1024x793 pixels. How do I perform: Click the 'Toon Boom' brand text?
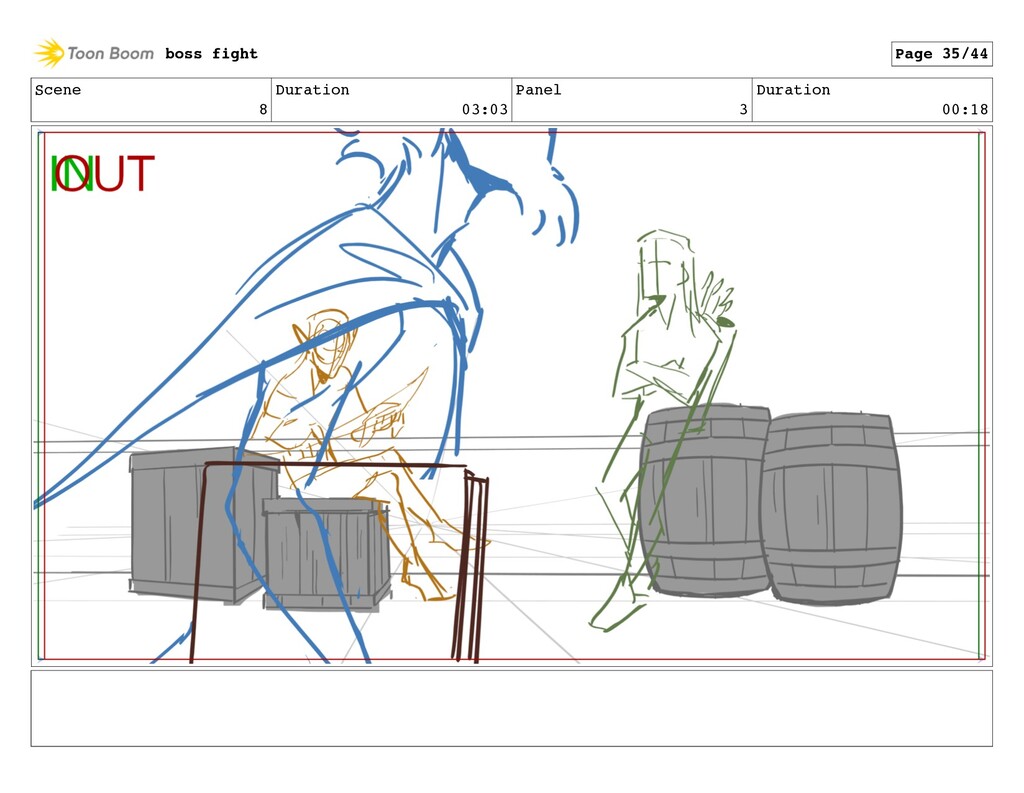pyautogui.click(x=110, y=53)
